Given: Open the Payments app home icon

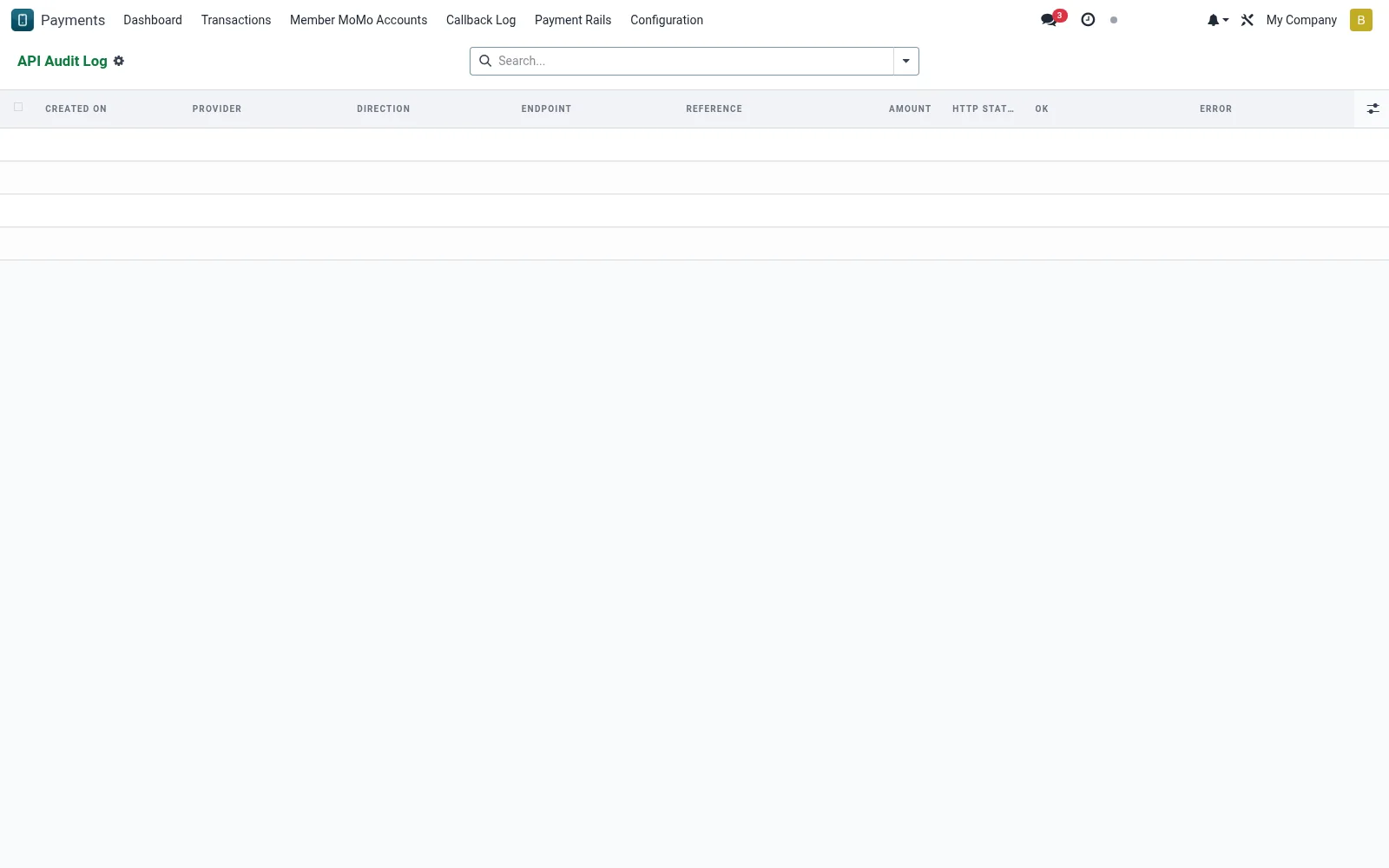Looking at the screenshot, I should pyautogui.click(x=23, y=20).
